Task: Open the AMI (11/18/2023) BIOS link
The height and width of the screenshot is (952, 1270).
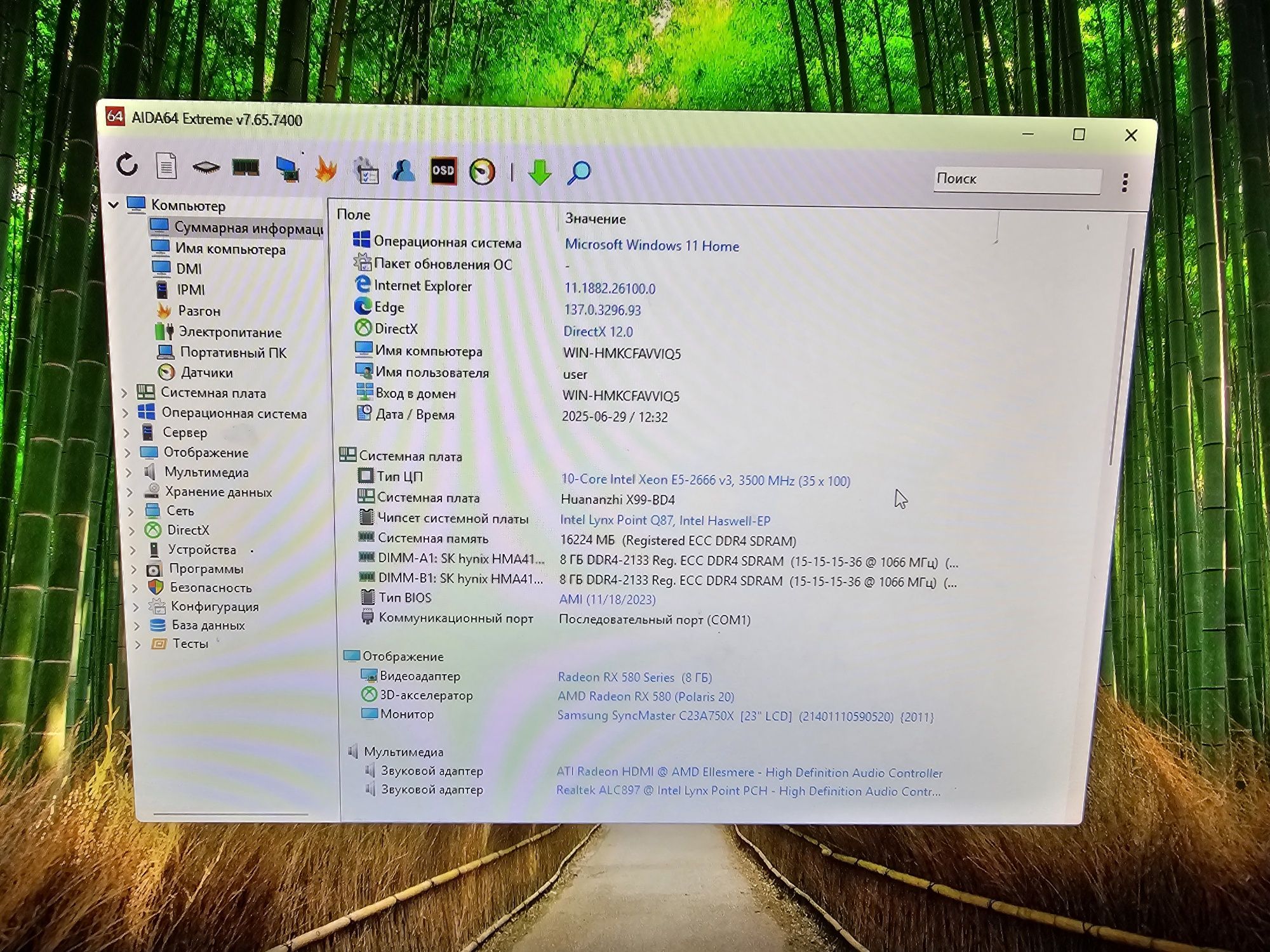Action: [607, 599]
